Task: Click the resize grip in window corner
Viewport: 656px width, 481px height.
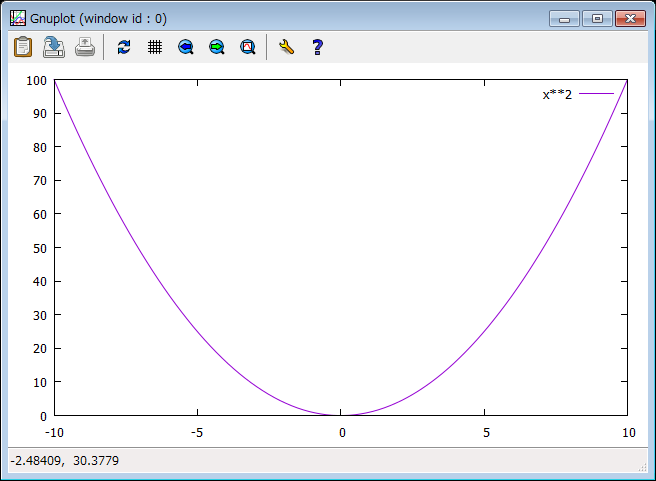Action: [643, 467]
